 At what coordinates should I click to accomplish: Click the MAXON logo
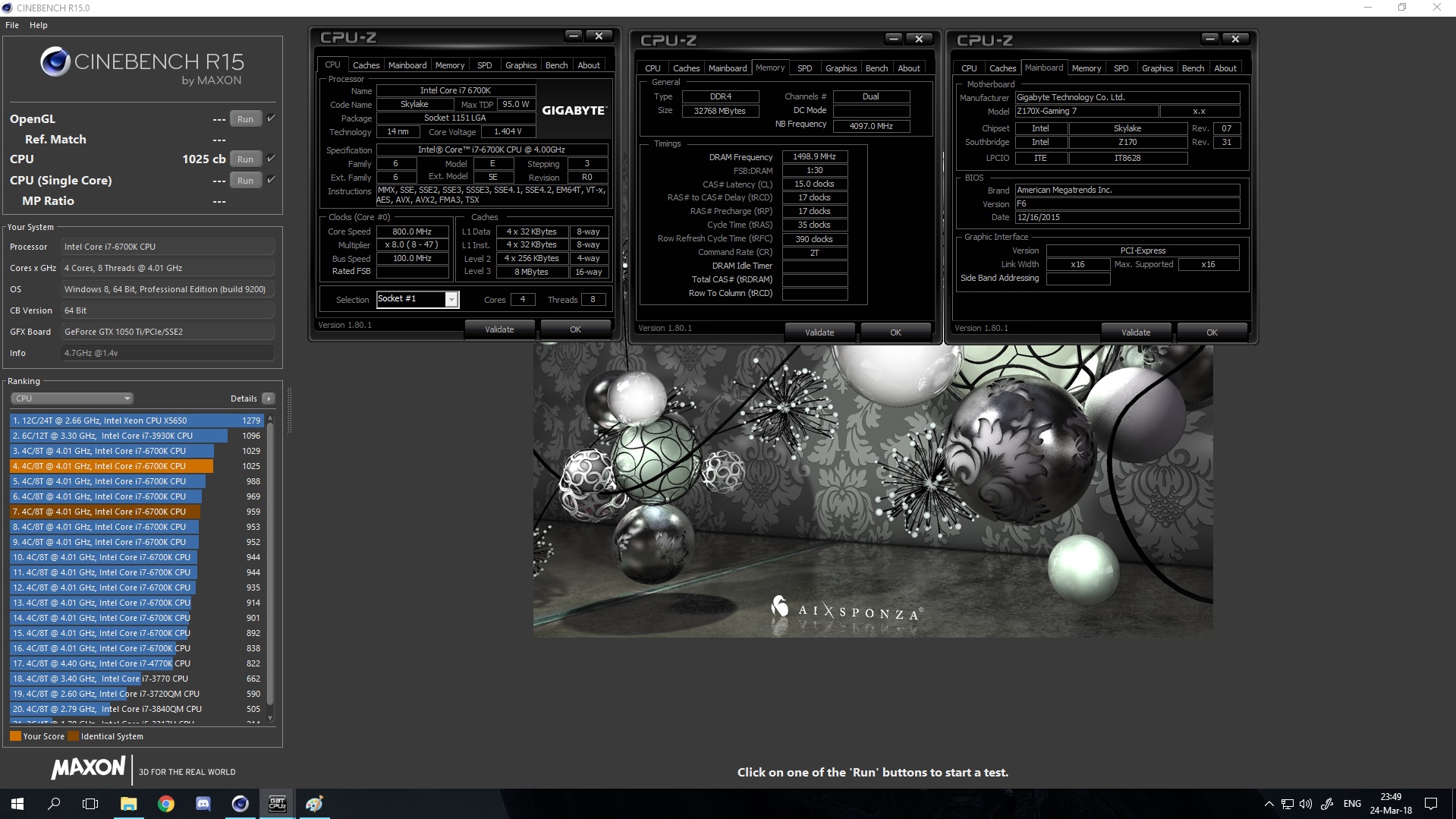point(88,768)
